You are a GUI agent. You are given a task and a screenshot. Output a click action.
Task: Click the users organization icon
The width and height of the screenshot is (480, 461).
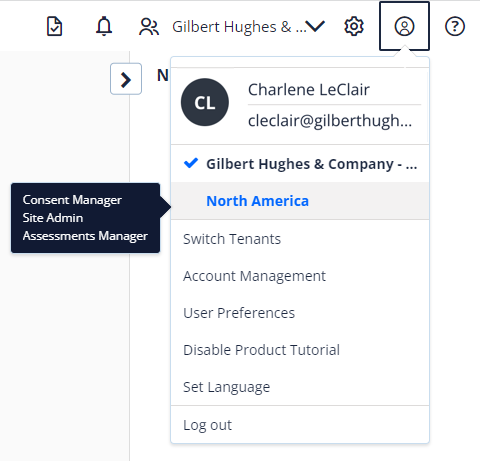(149, 27)
